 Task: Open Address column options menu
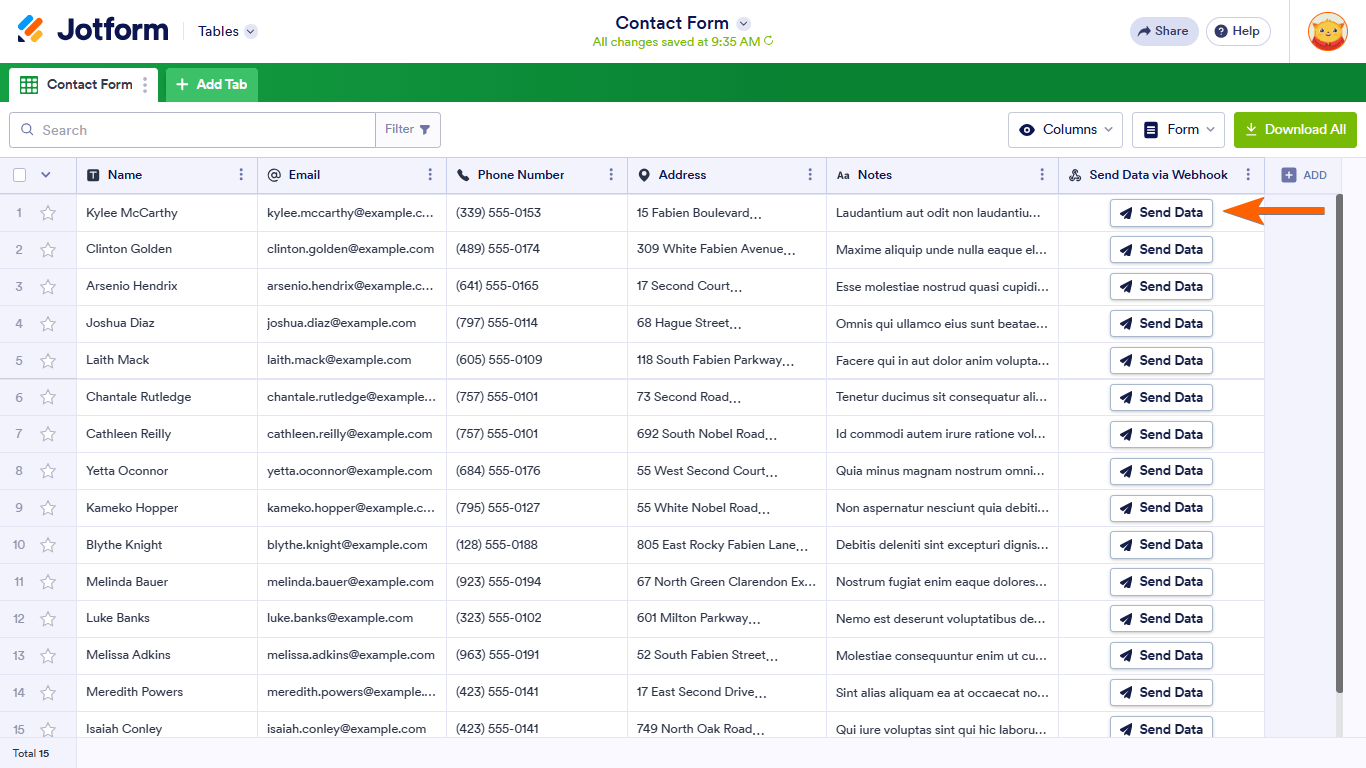click(810, 175)
